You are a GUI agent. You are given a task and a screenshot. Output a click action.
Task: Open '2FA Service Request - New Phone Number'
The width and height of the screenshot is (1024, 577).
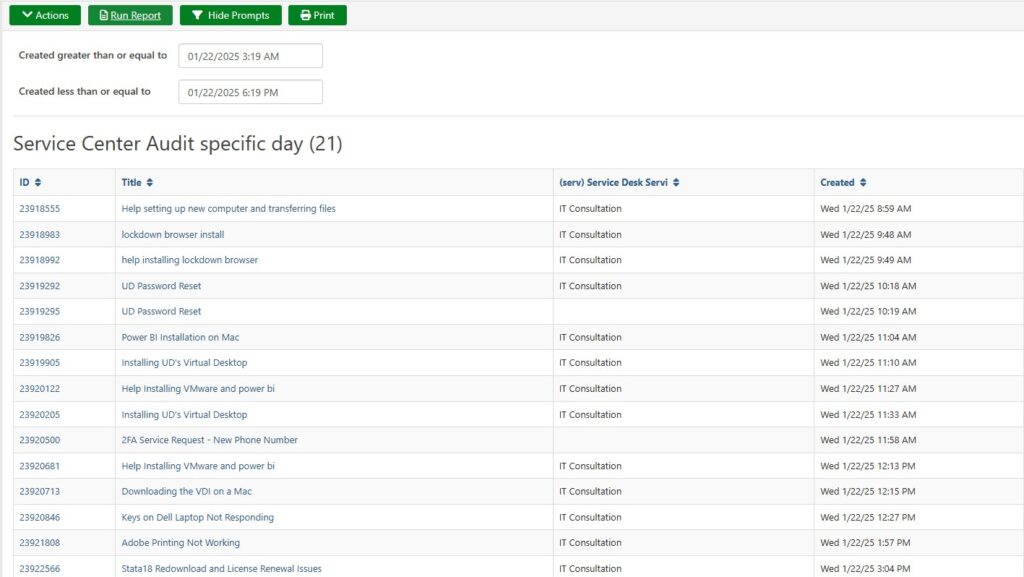pyautogui.click(x=209, y=440)
